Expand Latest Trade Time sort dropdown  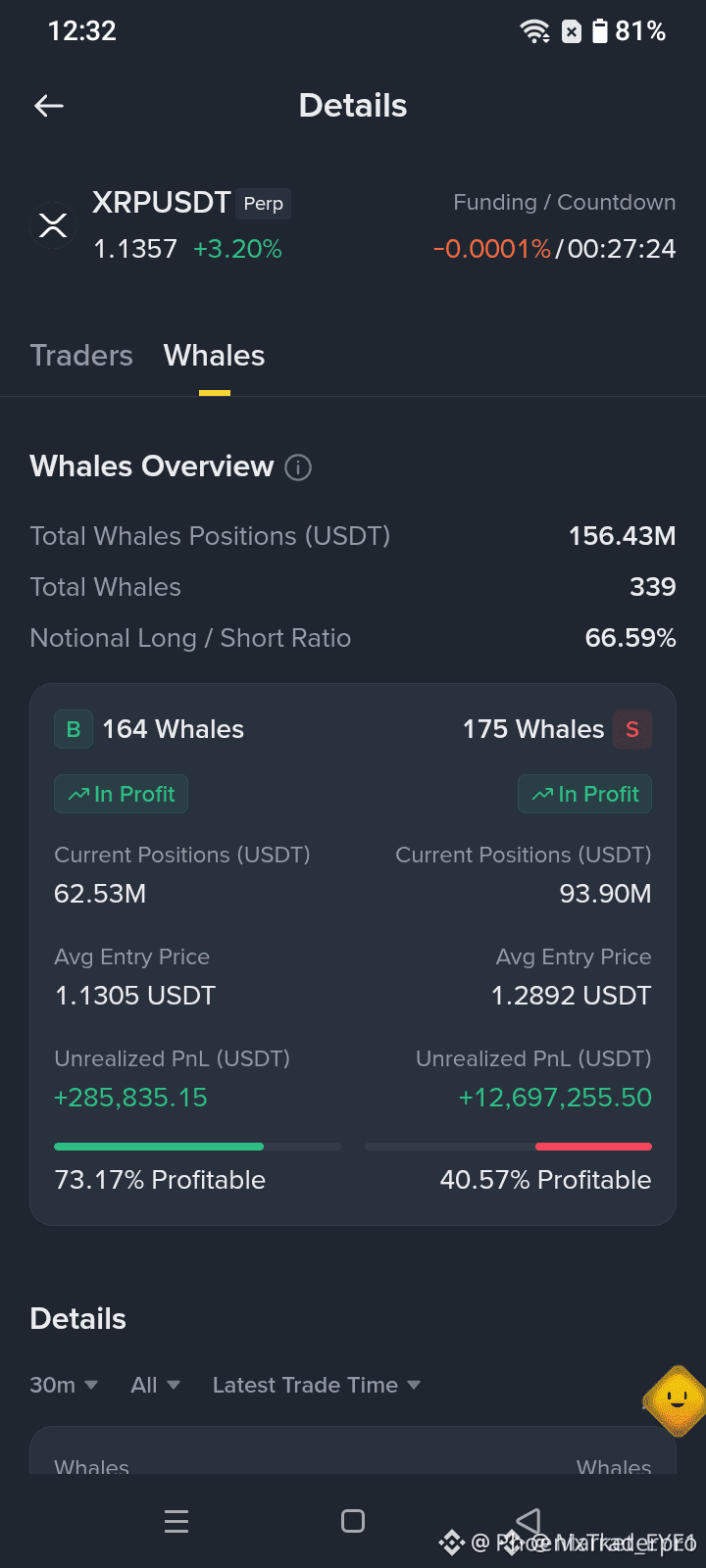click(x=317, y=1385)
